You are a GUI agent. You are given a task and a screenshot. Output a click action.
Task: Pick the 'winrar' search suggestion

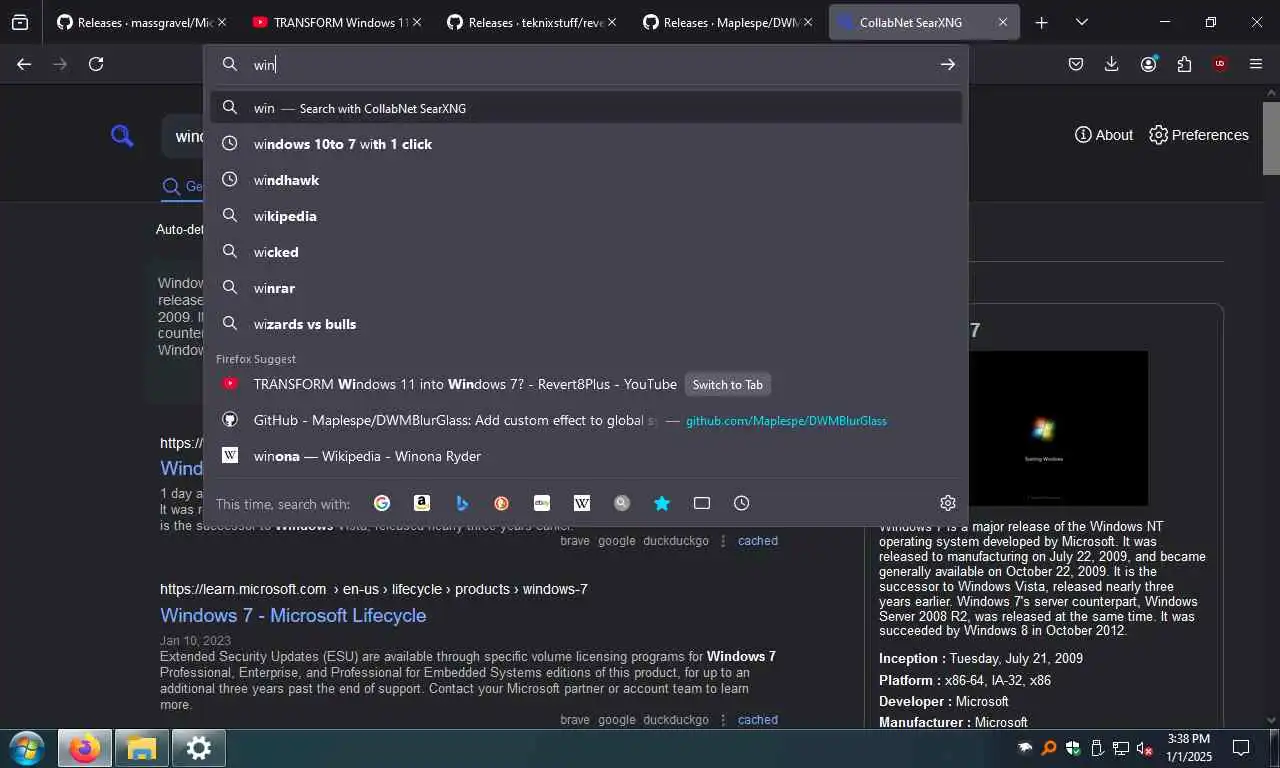point(586,288)
